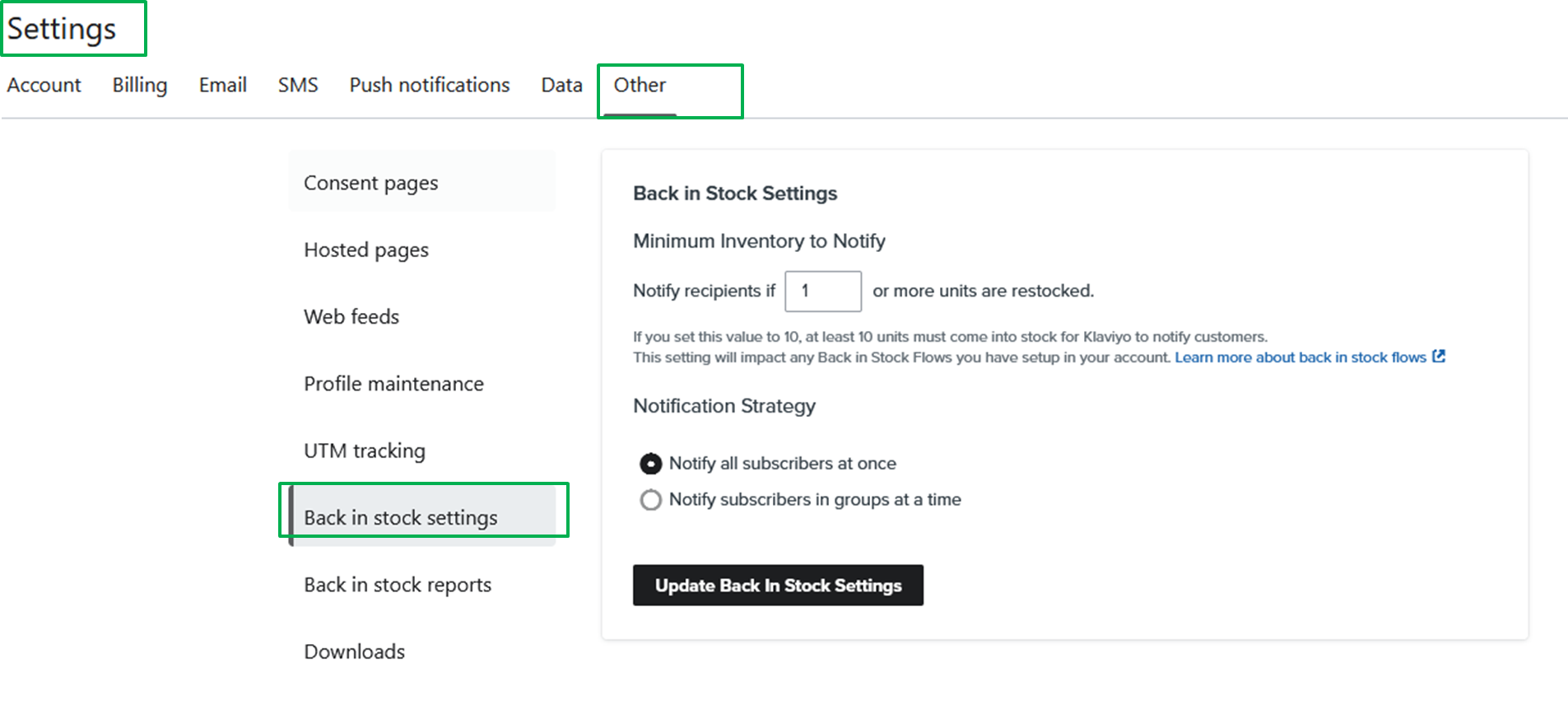Open the Downloads section

pos(355,651)
